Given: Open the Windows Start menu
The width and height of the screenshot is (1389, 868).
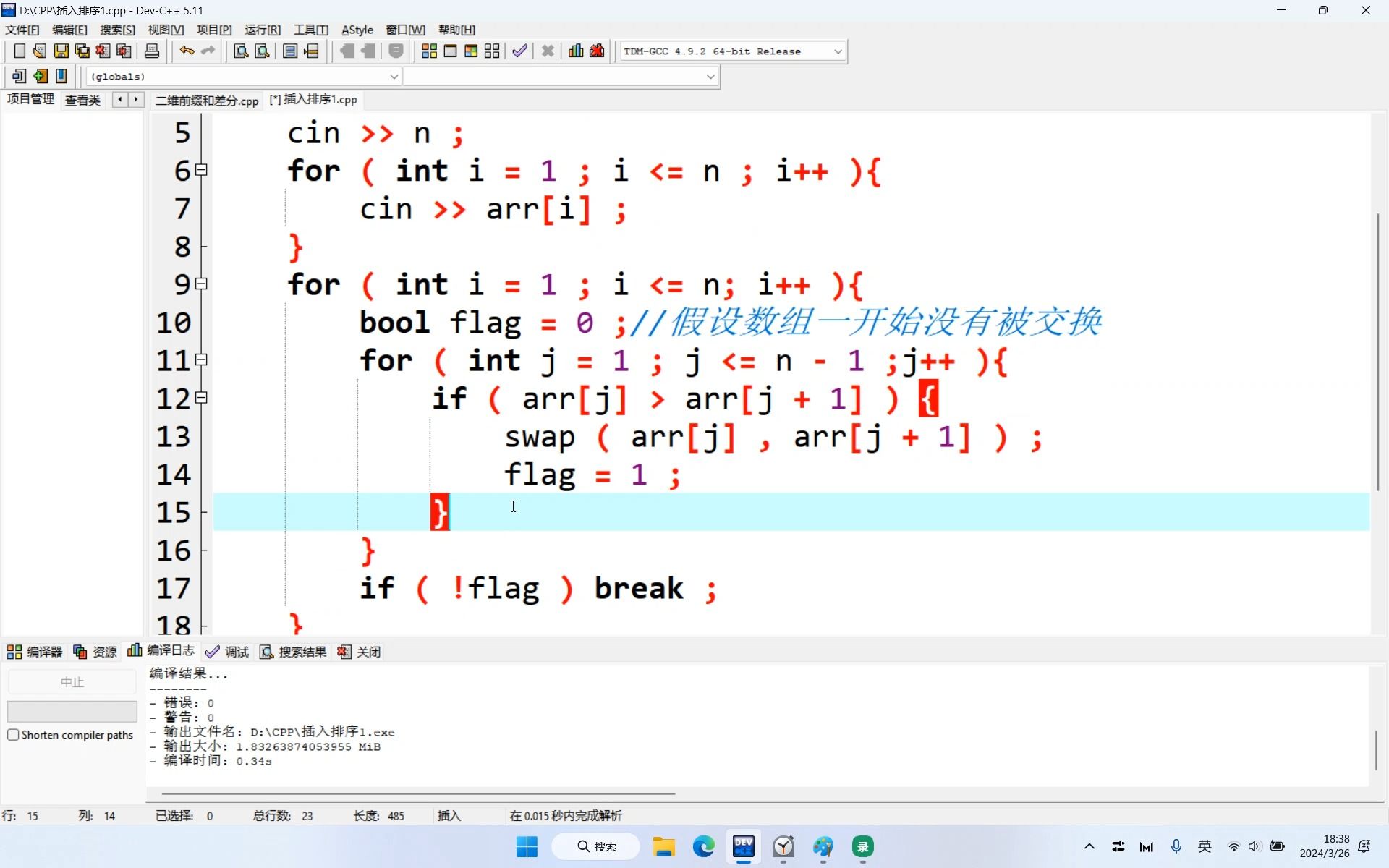Looking at the screenshot, I should point(527,846).
